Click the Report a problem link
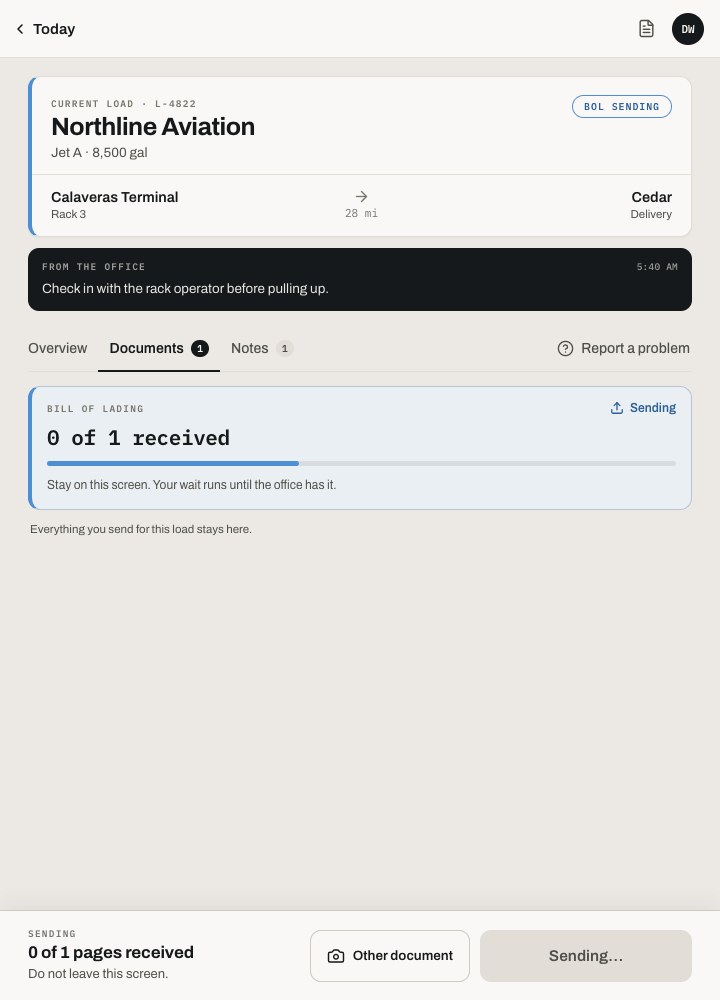Screen dimensions: 720x1000 (x=624, y=348)
